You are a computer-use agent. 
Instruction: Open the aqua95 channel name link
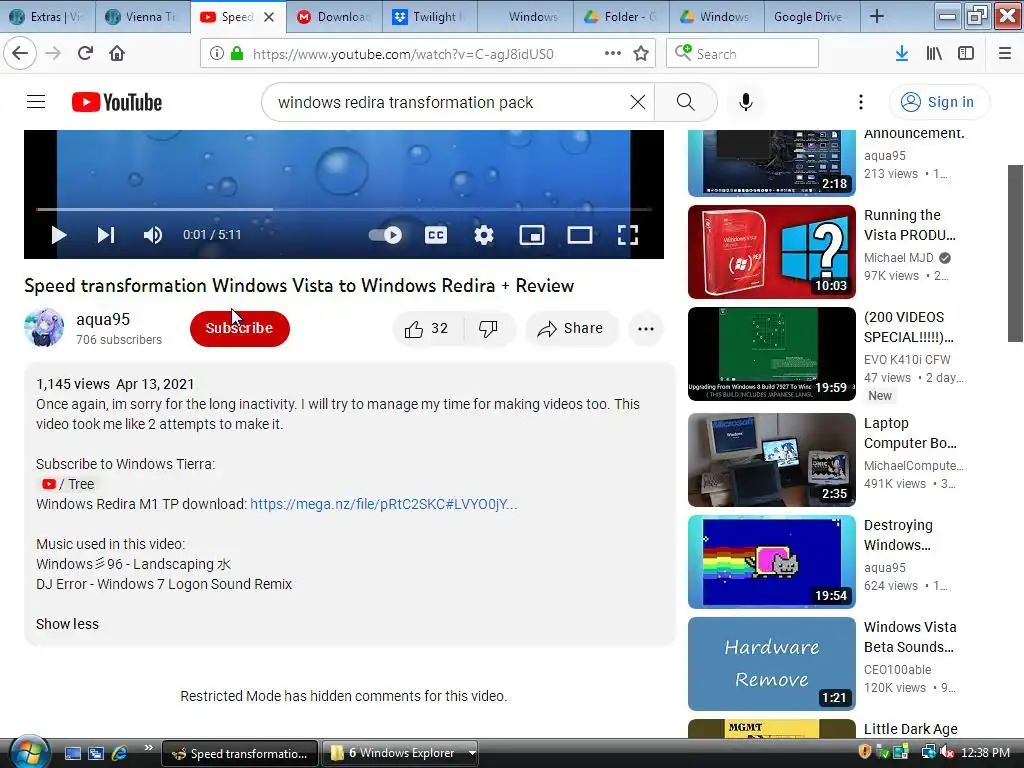pyautogui.click(x=103, y=319)
